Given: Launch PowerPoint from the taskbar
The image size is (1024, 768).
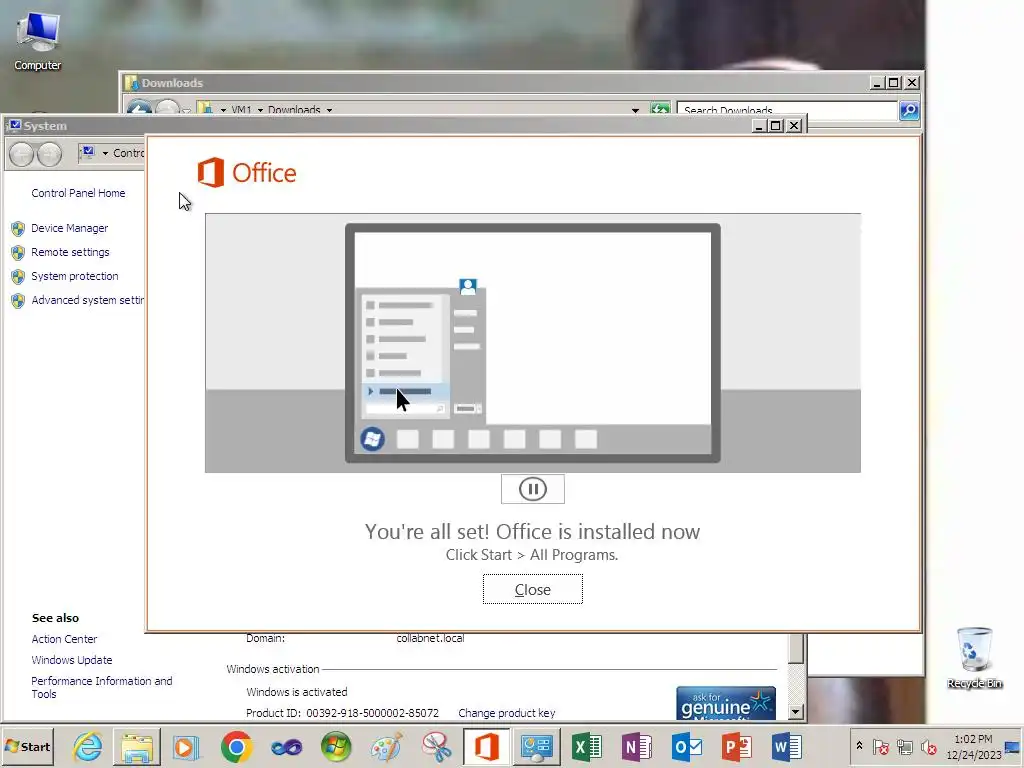Looking at the screenshot, I should point(736,746).
